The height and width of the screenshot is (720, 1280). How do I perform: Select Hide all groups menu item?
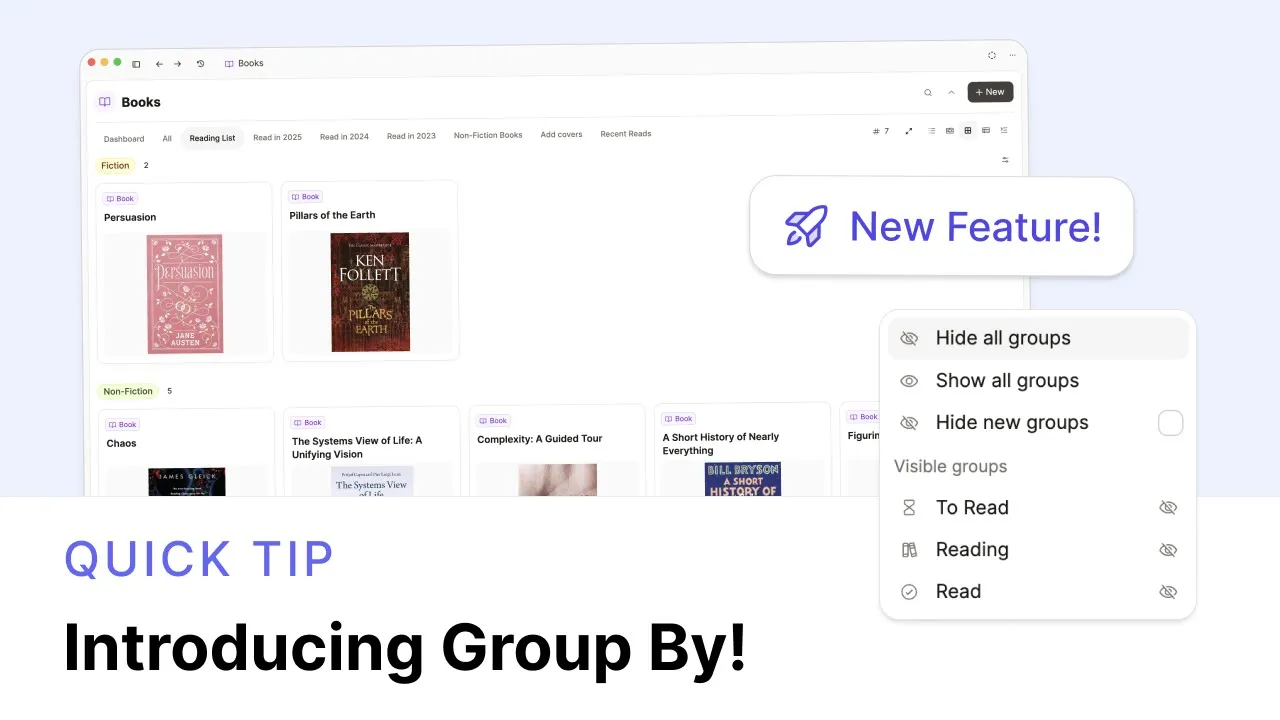(1038, 338)
